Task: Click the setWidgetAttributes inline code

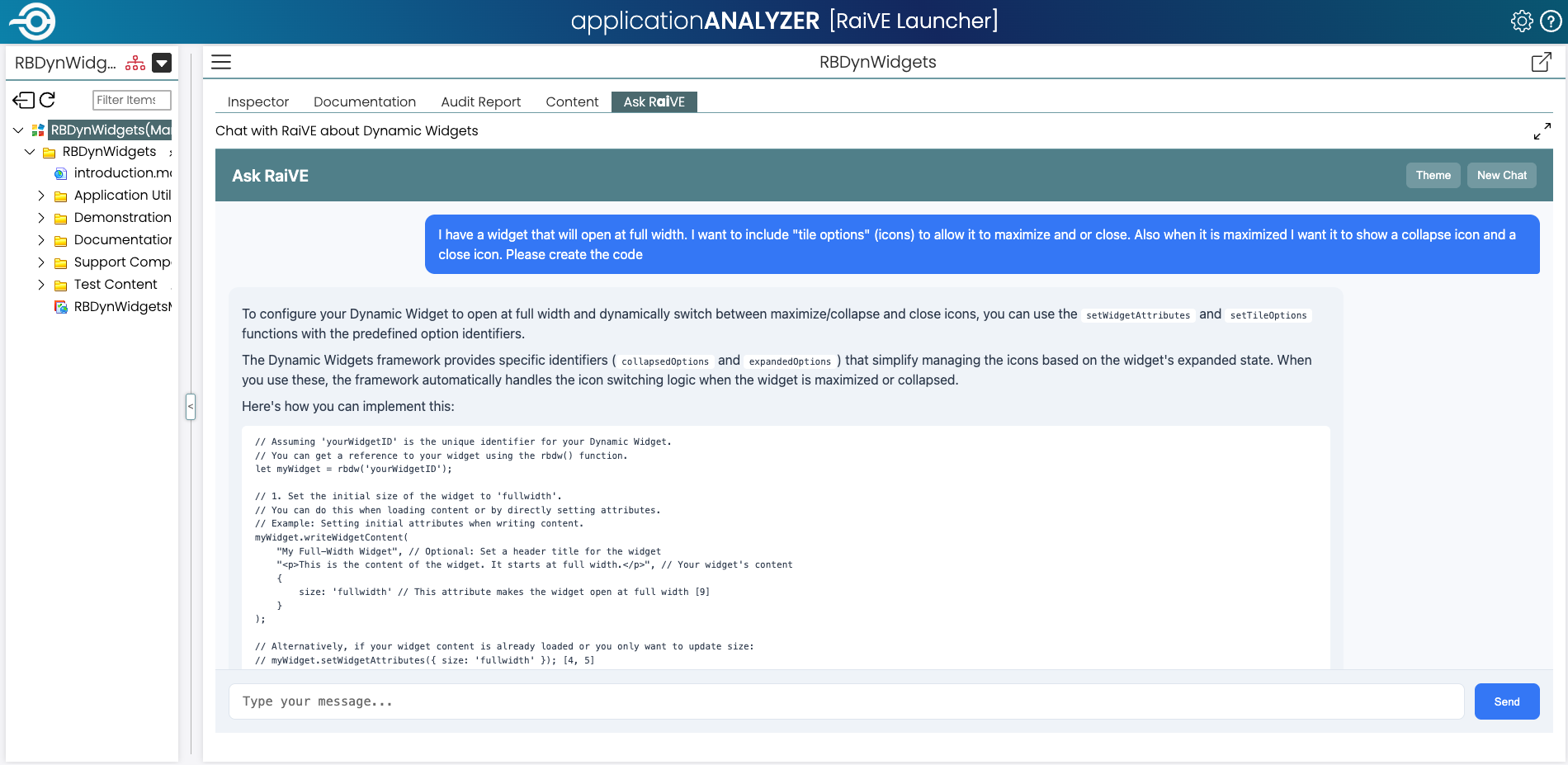Action: (x=1138, y=315)
